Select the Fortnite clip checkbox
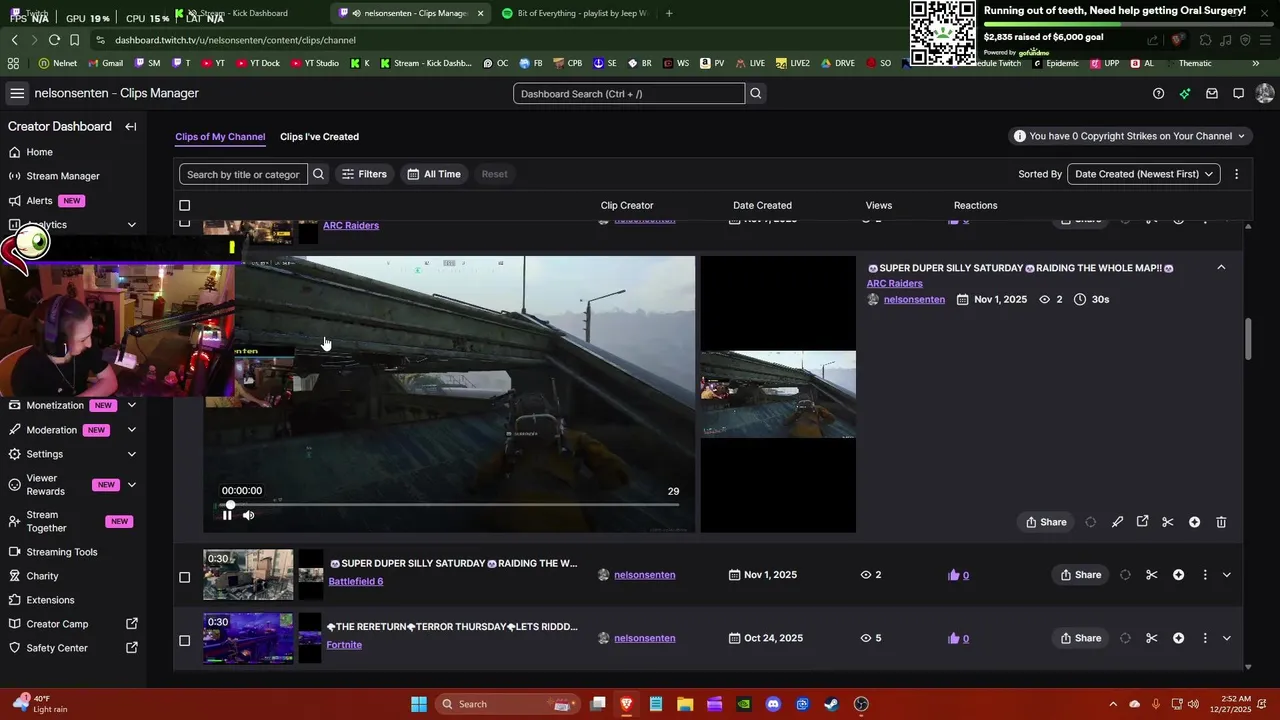 (184, 640)
